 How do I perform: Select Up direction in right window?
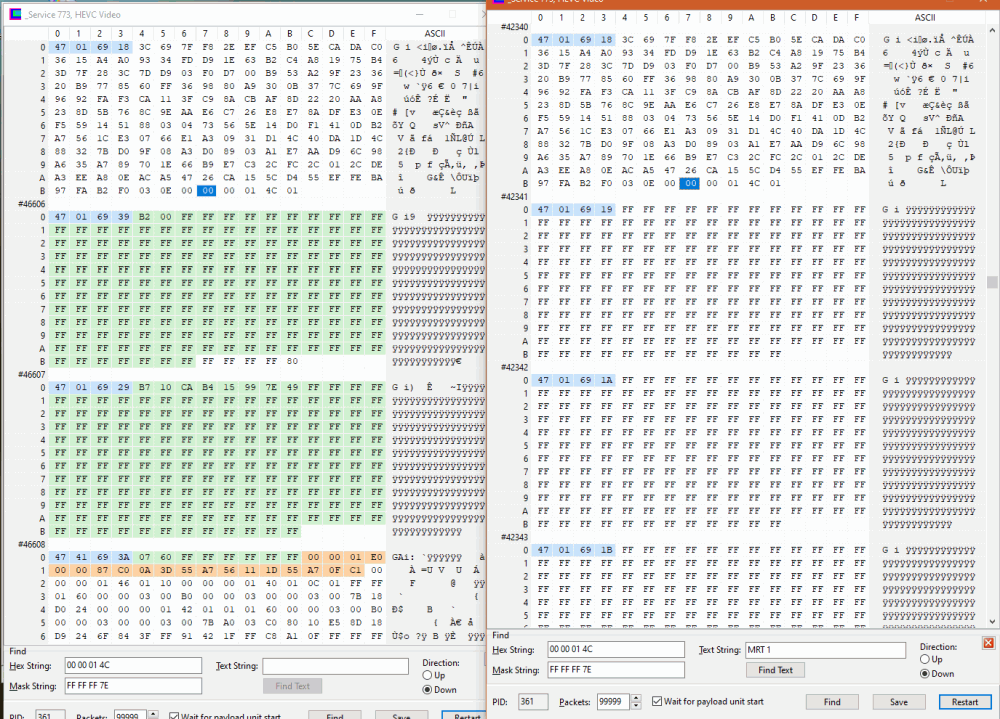(x=925, y=659)
